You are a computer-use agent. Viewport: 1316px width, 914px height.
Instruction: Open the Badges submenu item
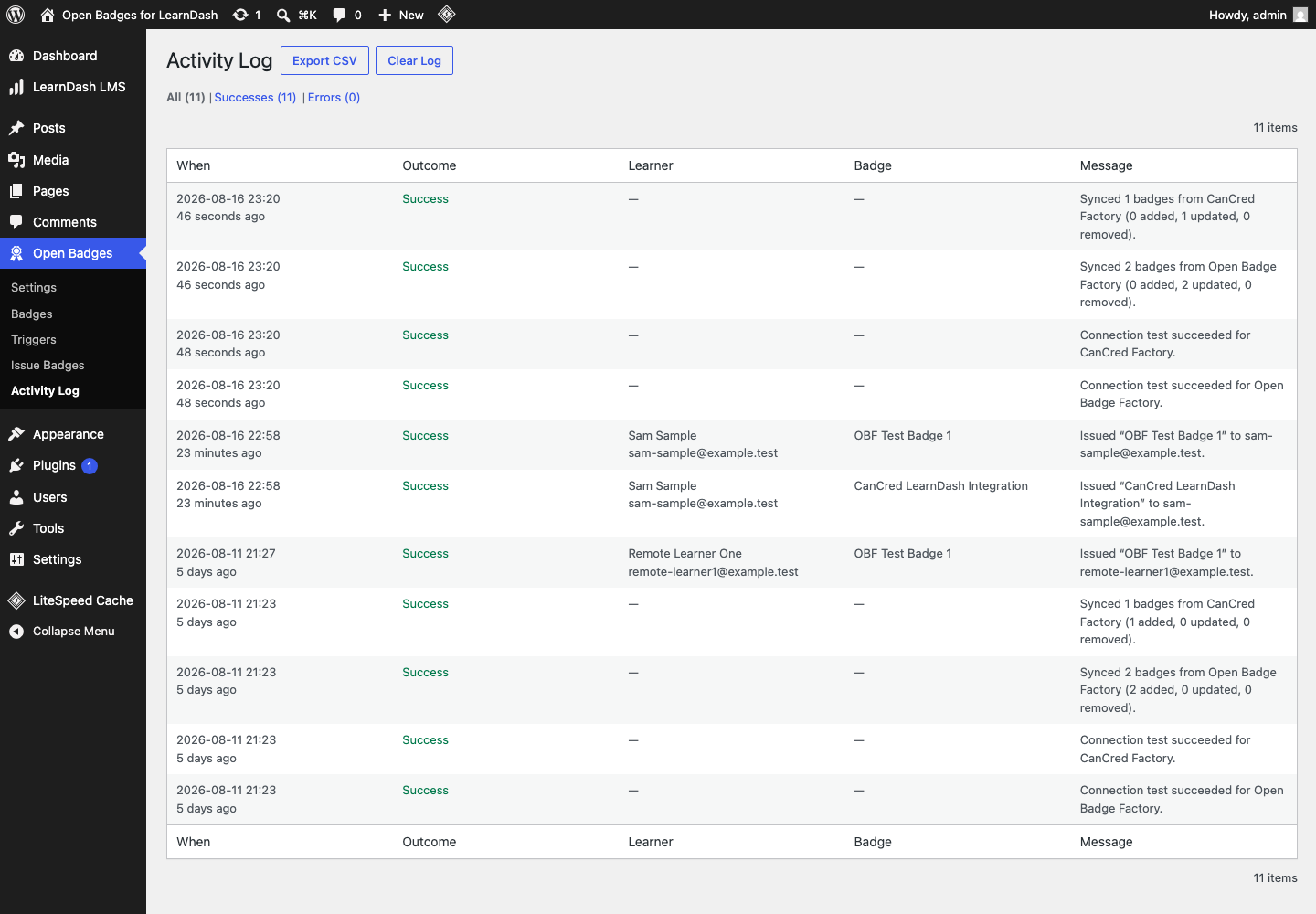coord(32,314)
